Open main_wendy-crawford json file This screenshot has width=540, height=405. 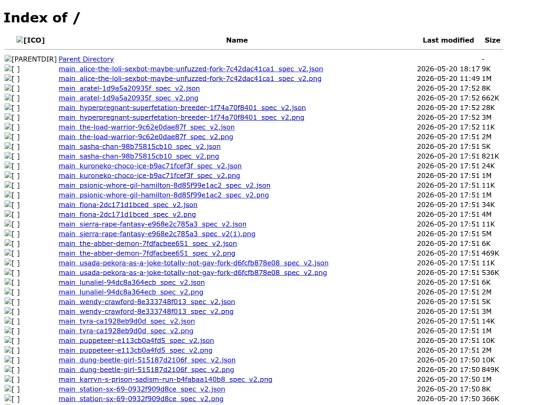click(147, 302)
